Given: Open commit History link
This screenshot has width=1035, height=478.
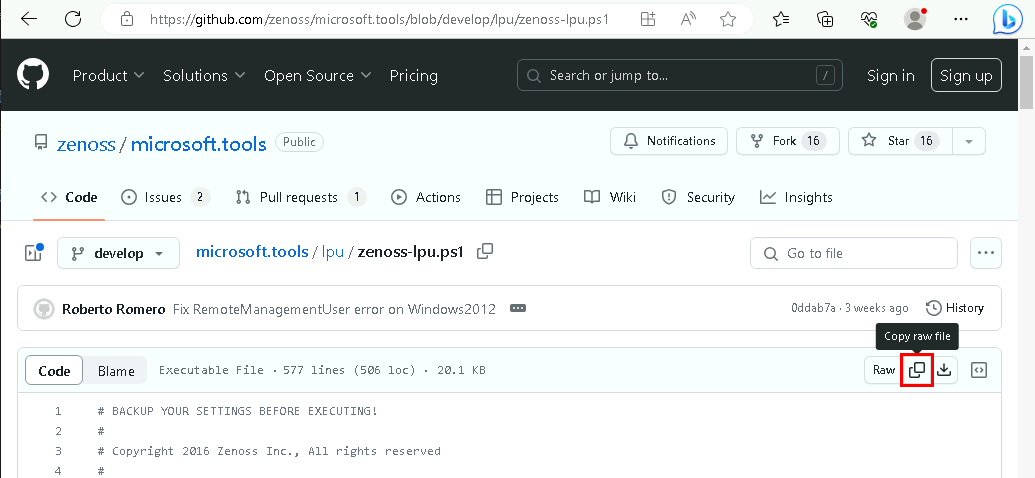Looking at the screenshot, I should point(955,308).
